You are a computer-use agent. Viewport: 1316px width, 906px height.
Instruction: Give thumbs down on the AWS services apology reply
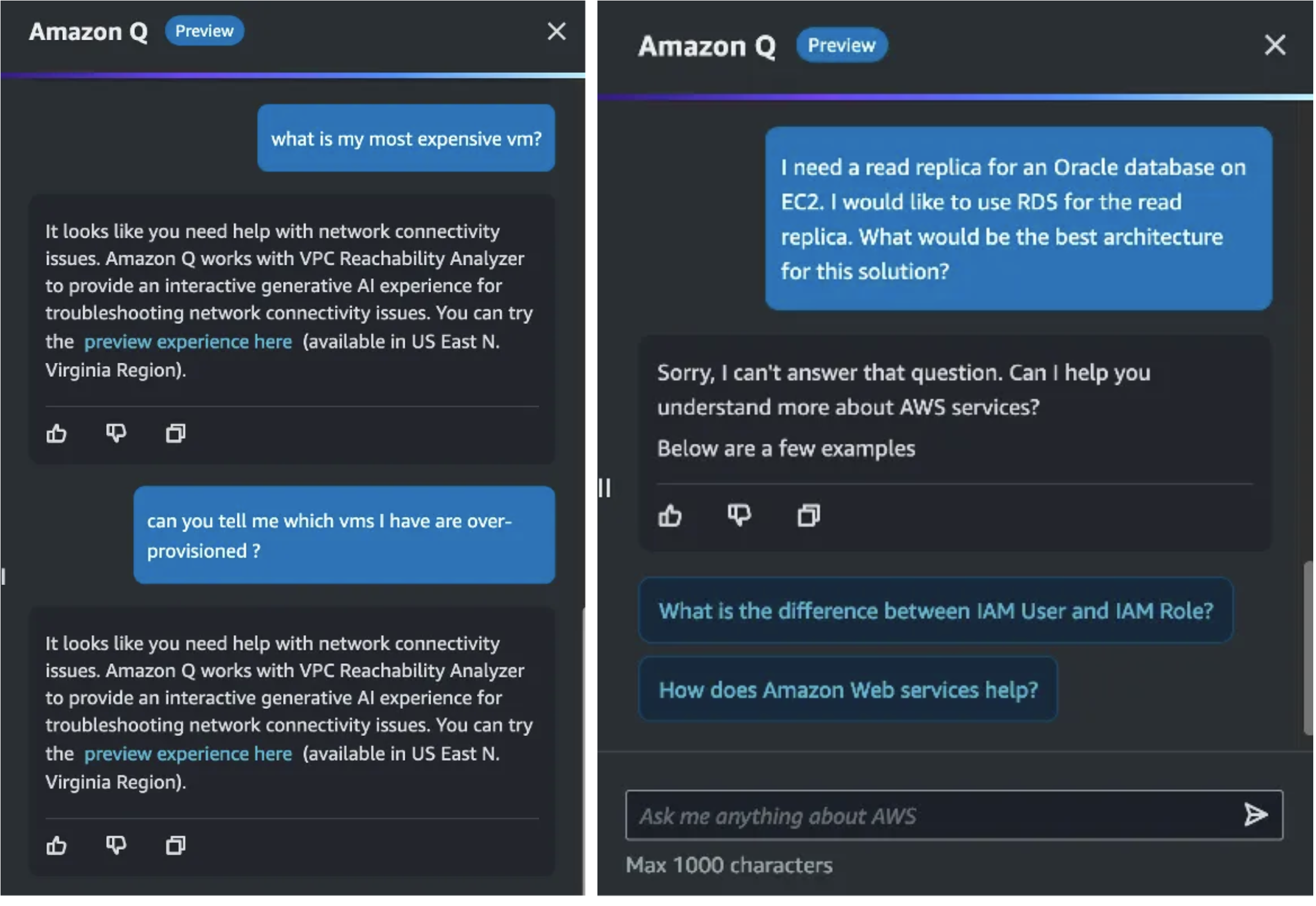click(738, 515)
